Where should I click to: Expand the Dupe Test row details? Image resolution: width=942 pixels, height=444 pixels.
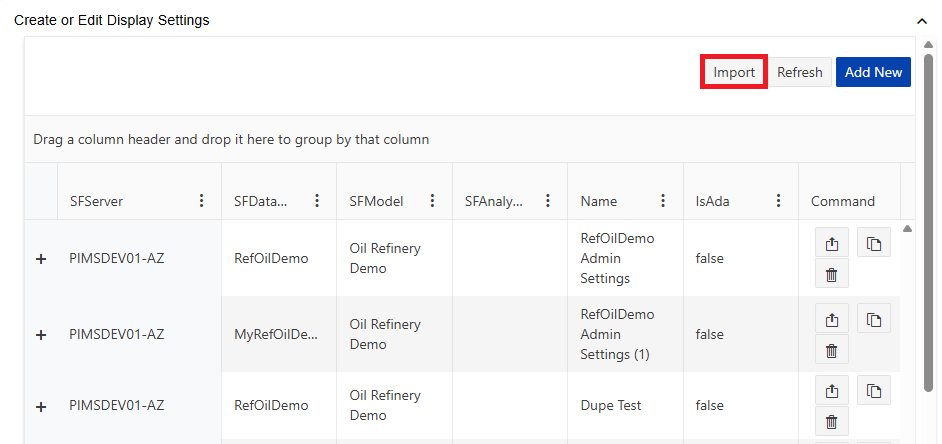[x=41, y=406]
